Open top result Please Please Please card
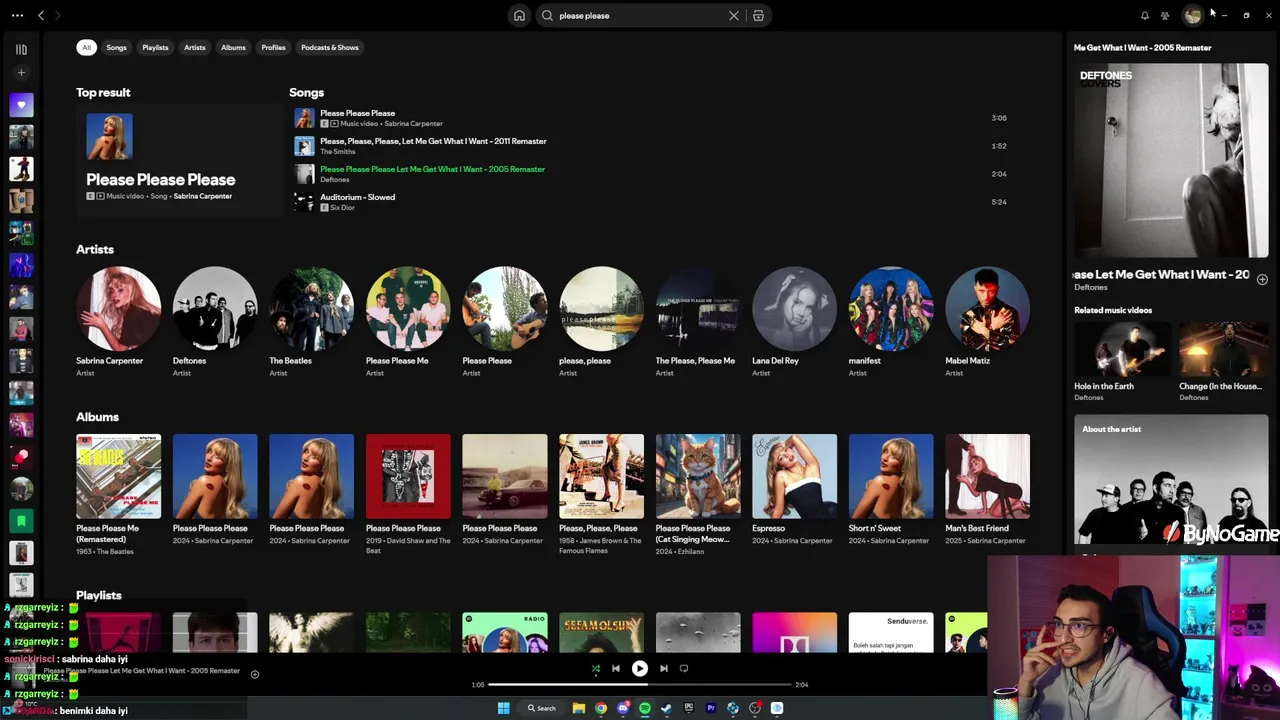Image resolution: width=1280 pixels, height=720 pixels. (x=180, y=160)
